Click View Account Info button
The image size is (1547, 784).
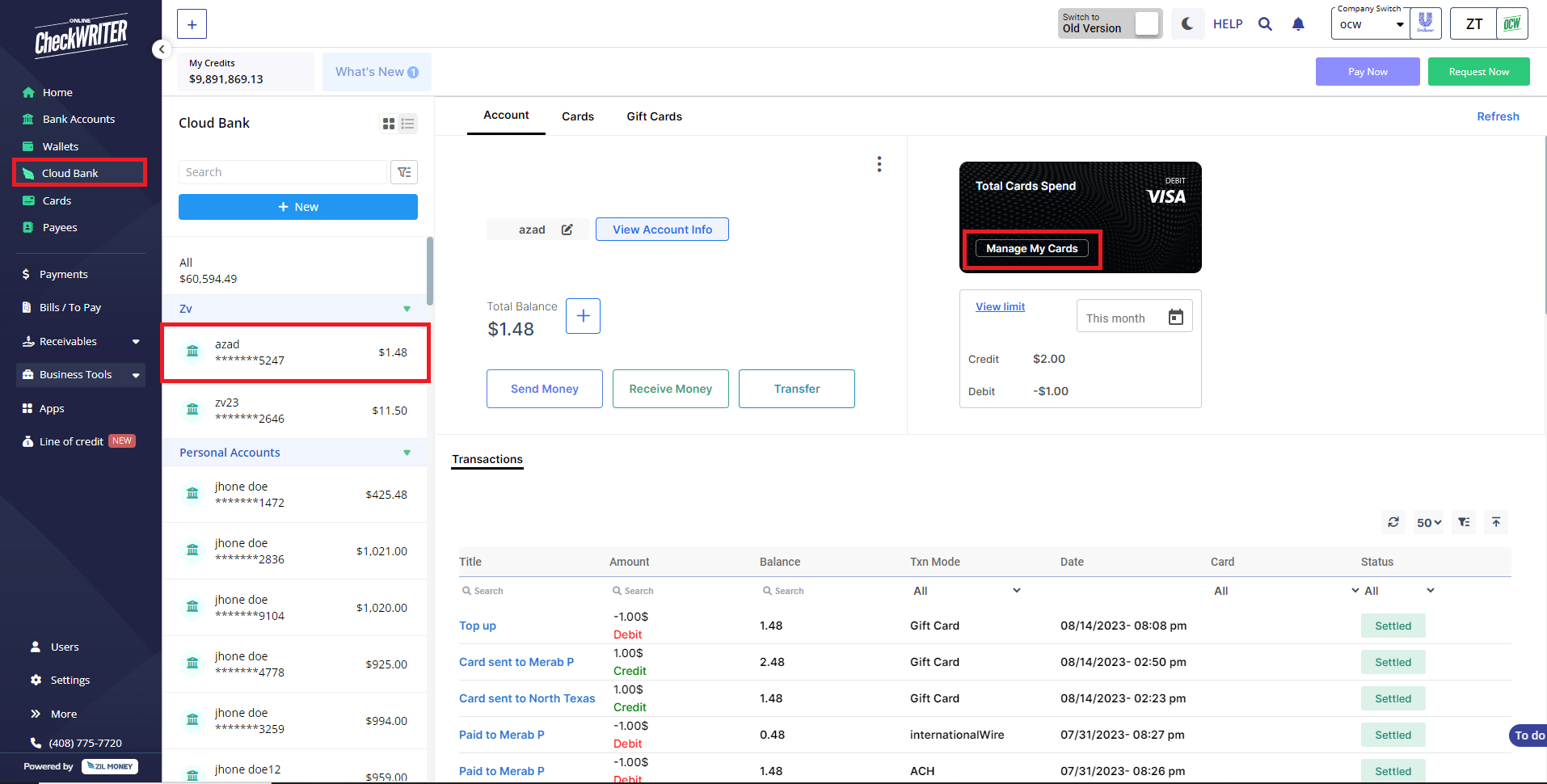coord(662,230)
